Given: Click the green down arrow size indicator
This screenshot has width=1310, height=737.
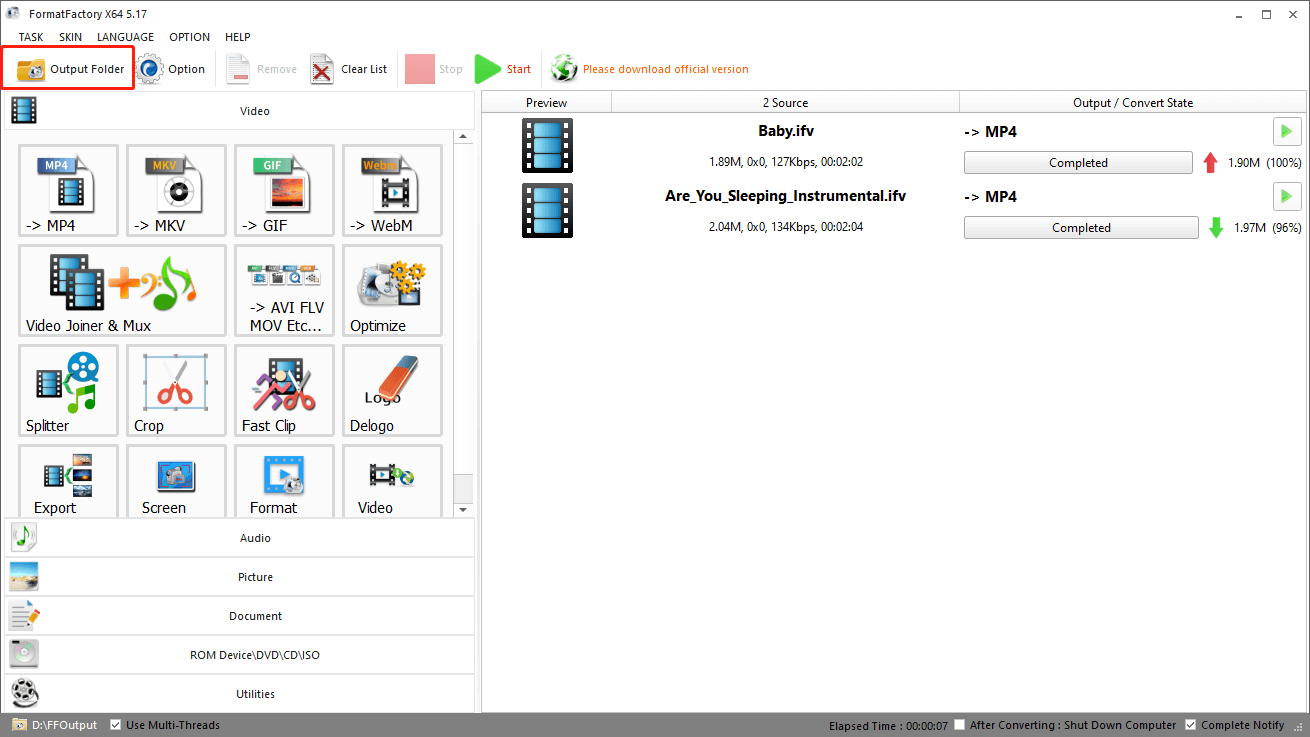Looking at the screenshot, I should point(1216,228).
